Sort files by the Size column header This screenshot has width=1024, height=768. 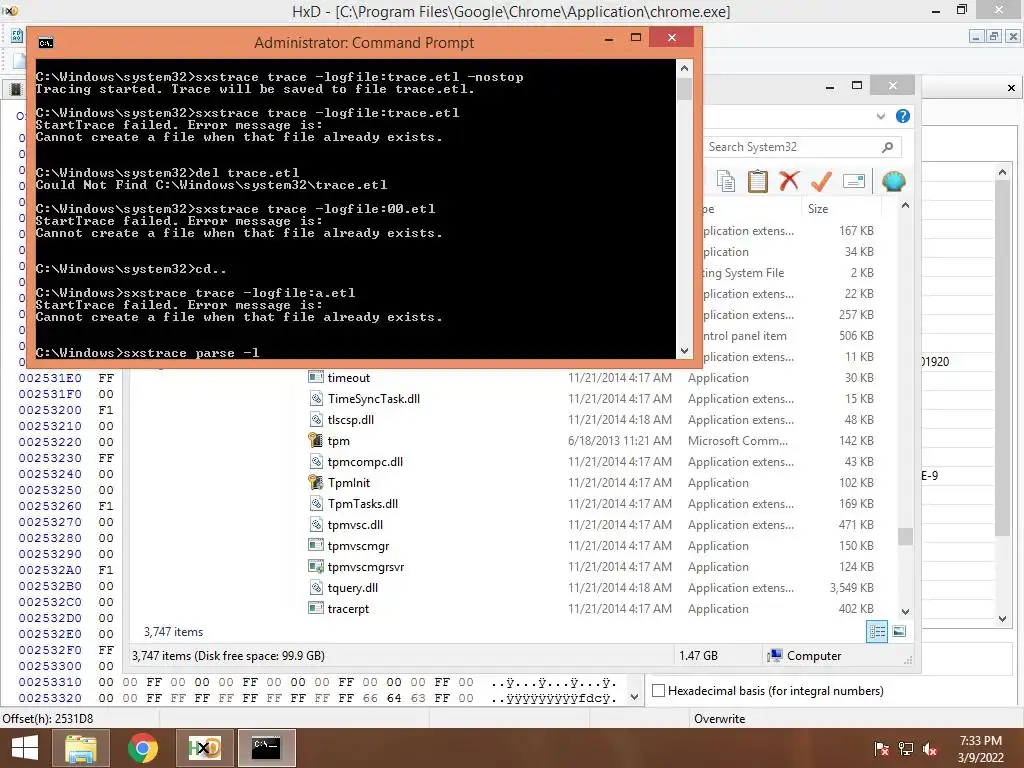click(x=818, y=209)
